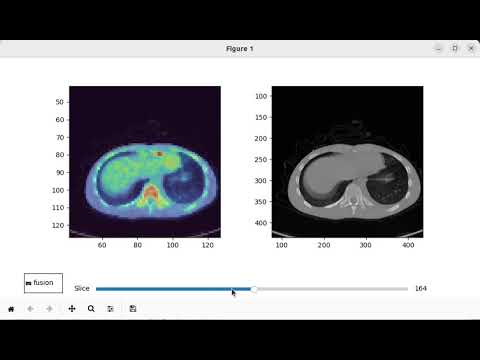Toggle the fusion checkbox
The width and height of the screenshot is (480, 360).
(29, 283)
